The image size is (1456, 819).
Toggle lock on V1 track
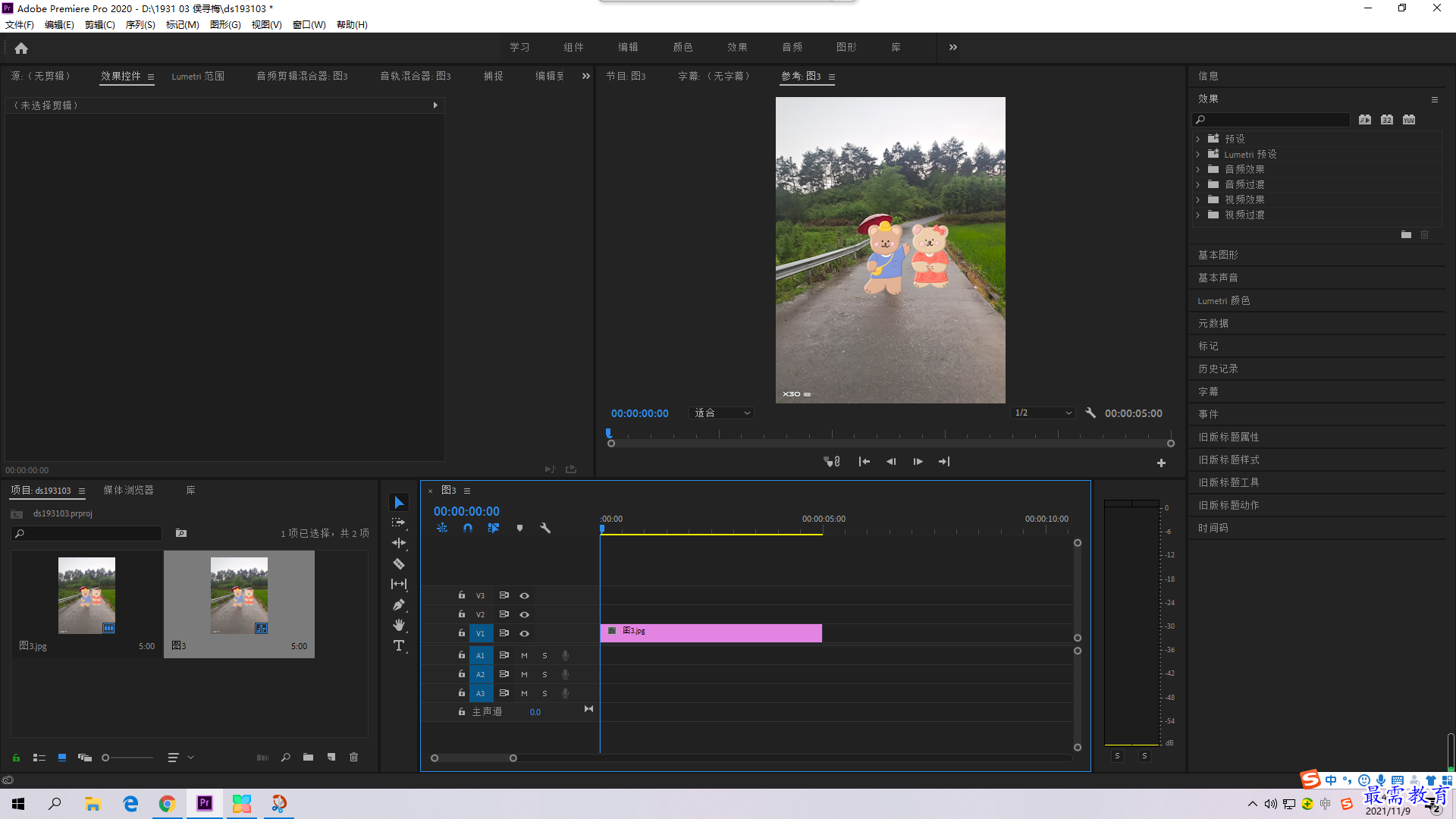click(x=461, y=632)
